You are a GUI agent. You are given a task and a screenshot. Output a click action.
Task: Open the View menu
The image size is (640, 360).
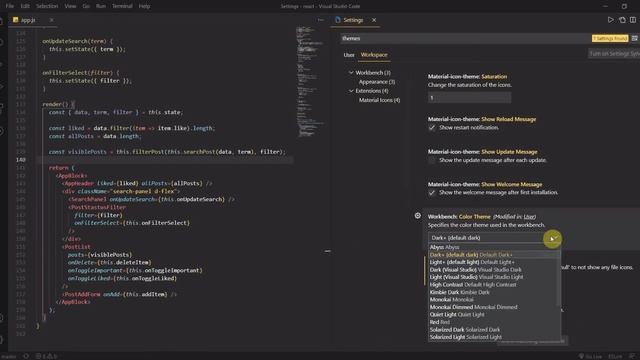pyautogui.click(x=70, y=6)
